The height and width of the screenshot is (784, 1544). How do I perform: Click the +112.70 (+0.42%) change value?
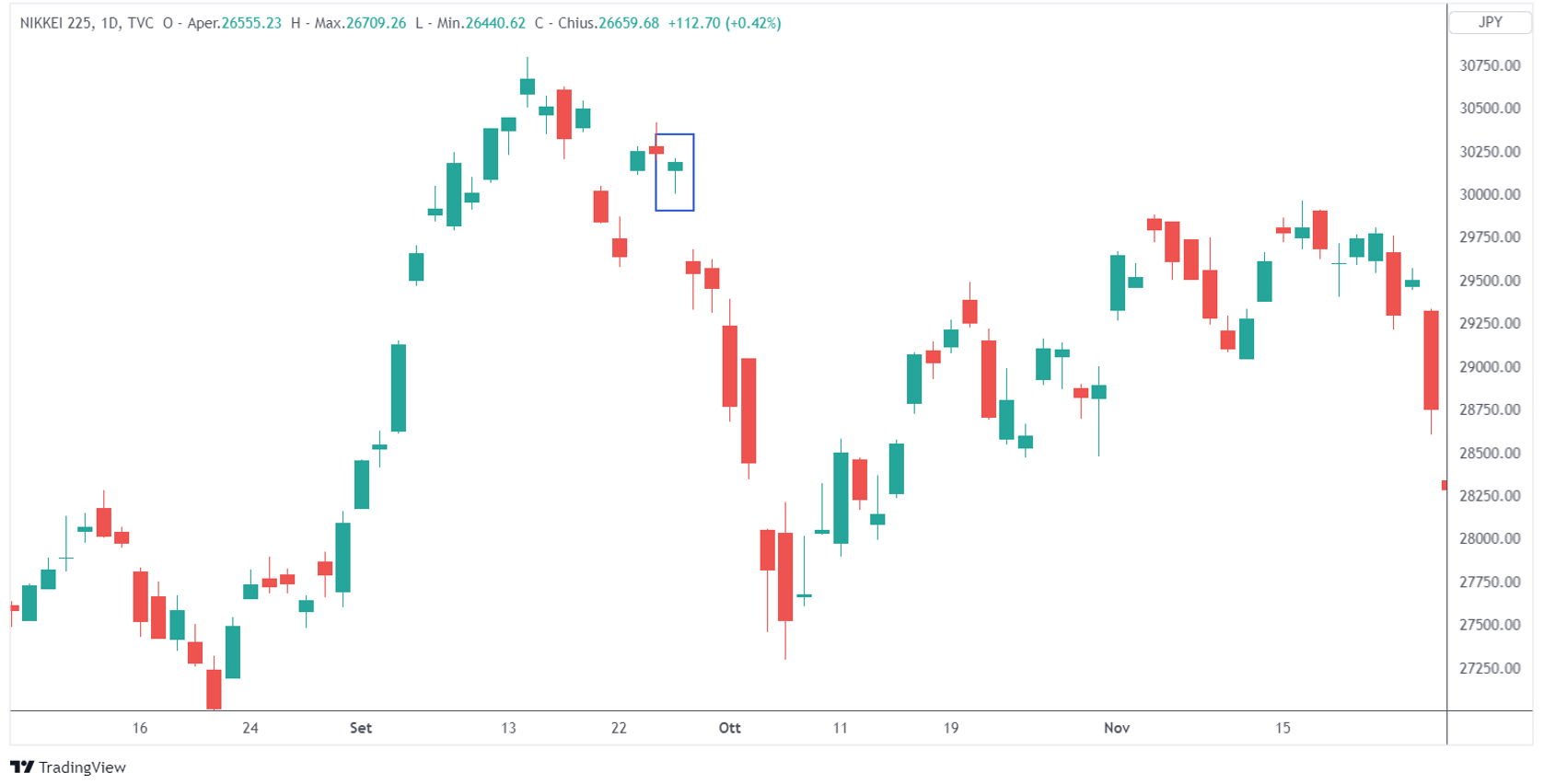coord(725,23)
